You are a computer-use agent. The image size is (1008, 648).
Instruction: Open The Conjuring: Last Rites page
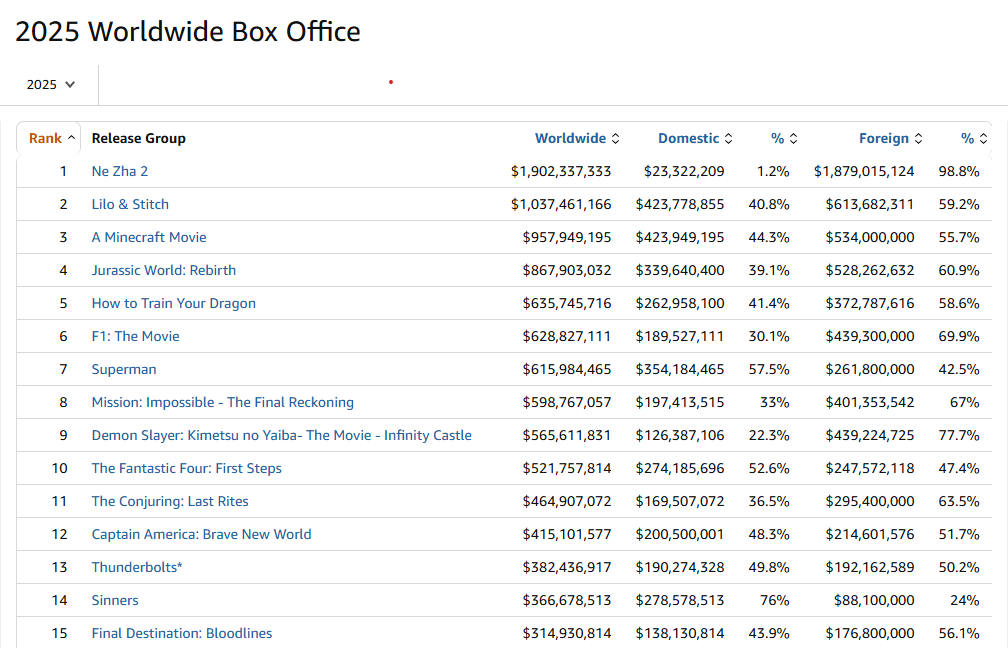click(170, 502)
